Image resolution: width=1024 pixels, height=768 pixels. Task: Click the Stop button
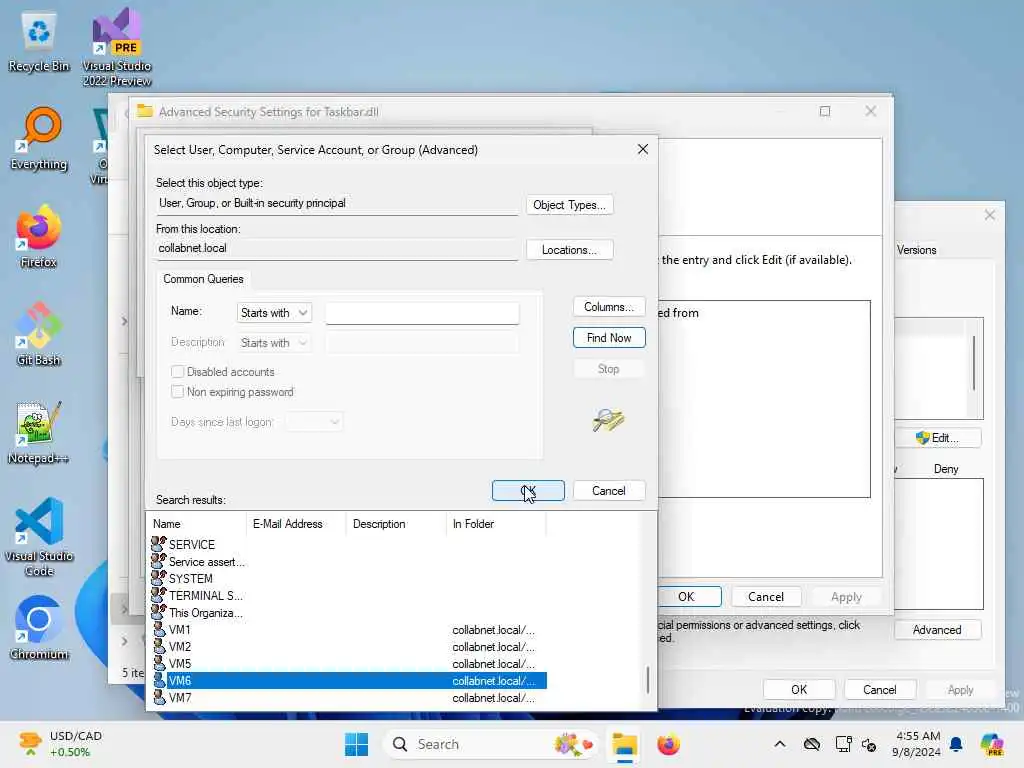[x=609, y=369]
